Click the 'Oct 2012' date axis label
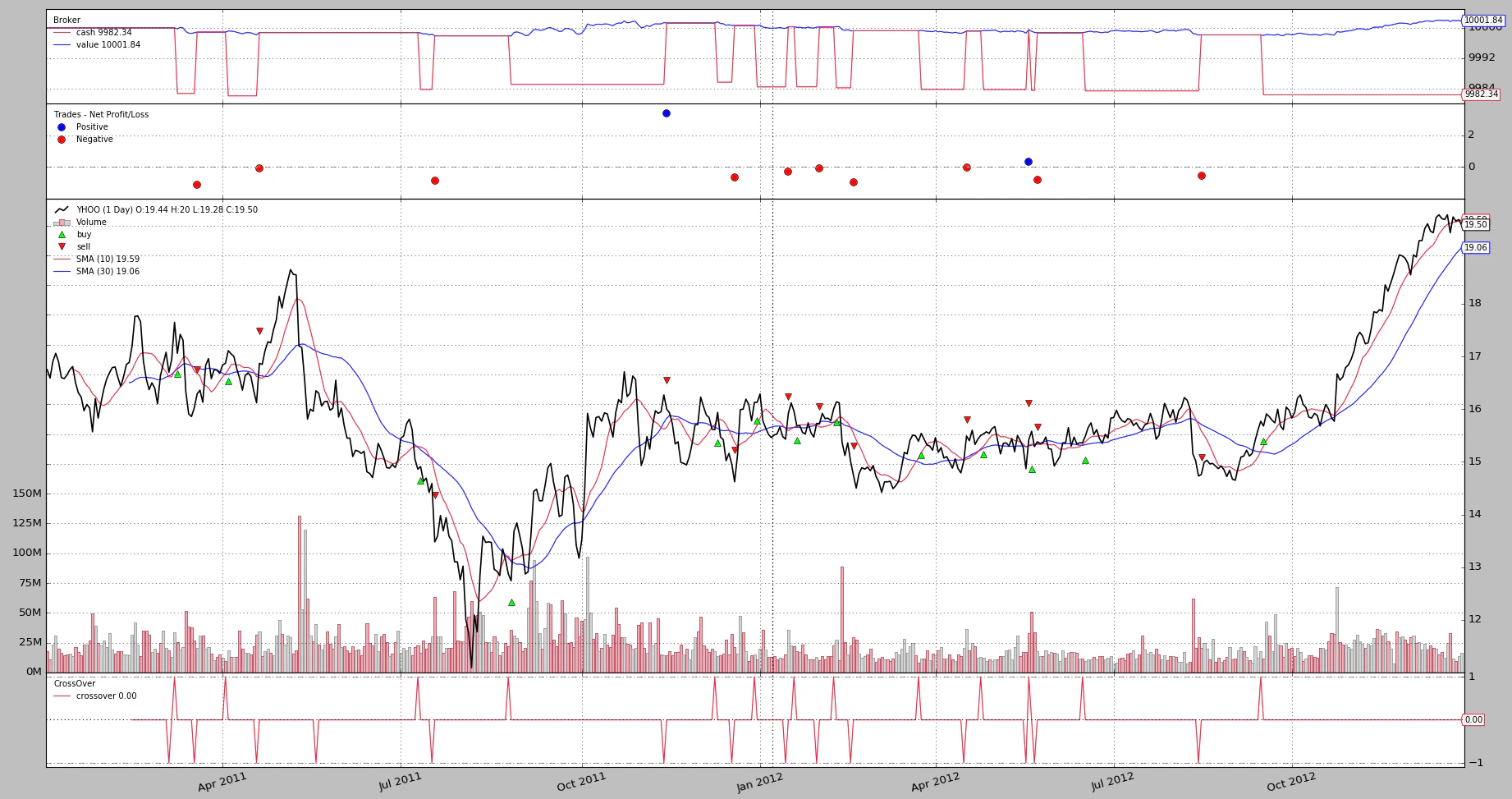The image size is (1512, 799). click(1291, 781)
